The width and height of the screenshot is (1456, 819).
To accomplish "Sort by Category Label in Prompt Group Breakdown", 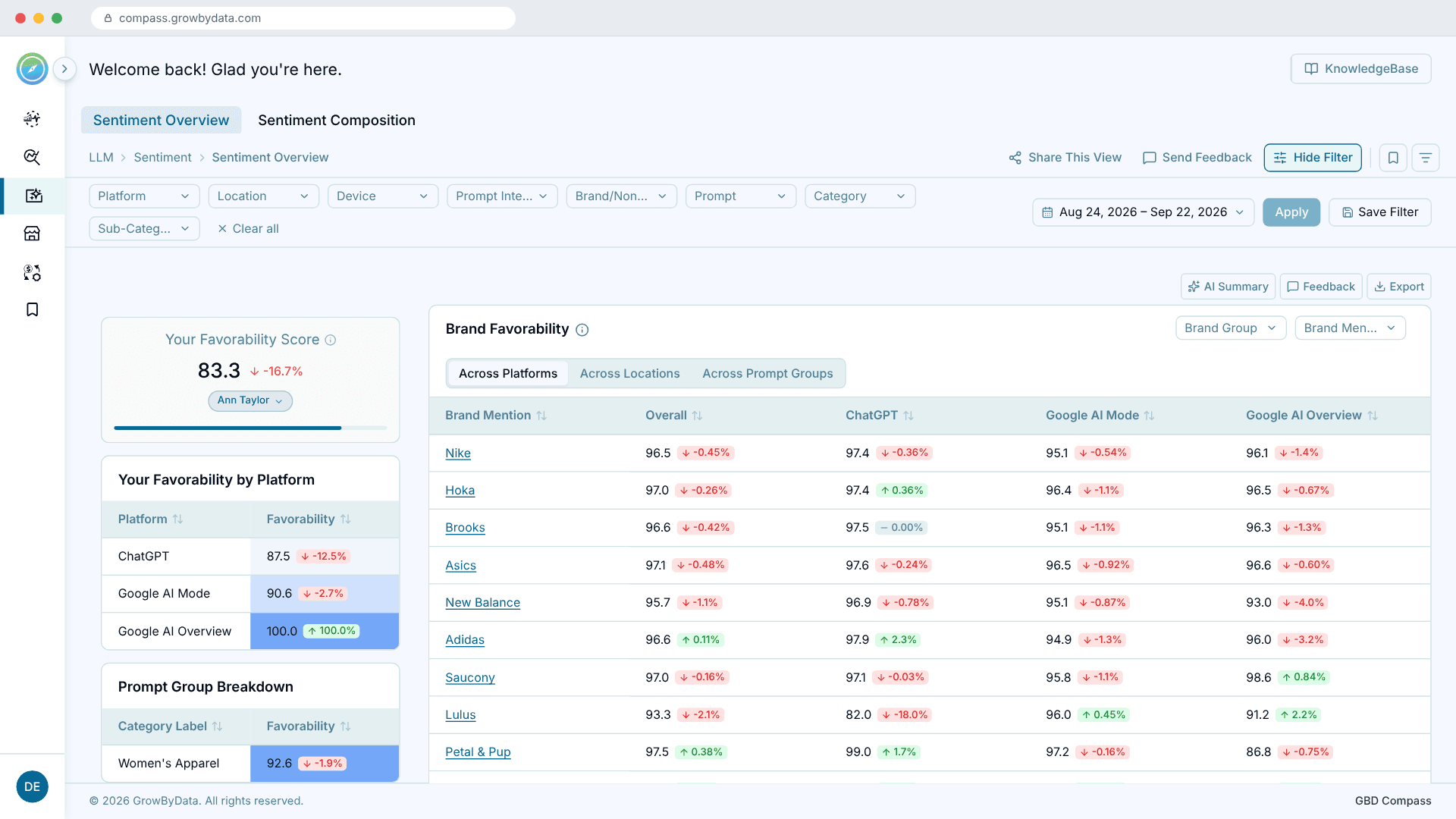I will [x=217, y=726].
